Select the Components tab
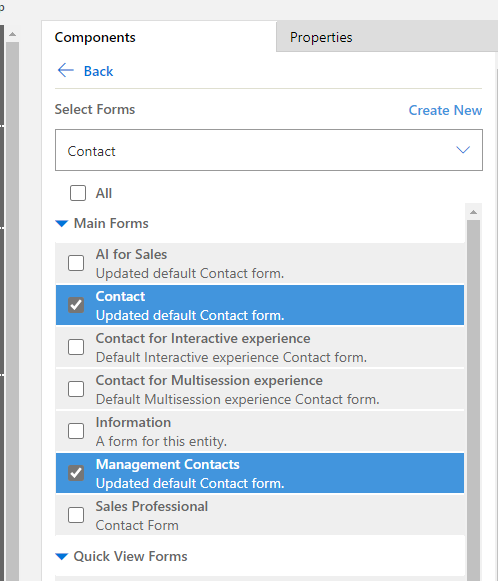The image size is (498, 581). pos(95,37)
